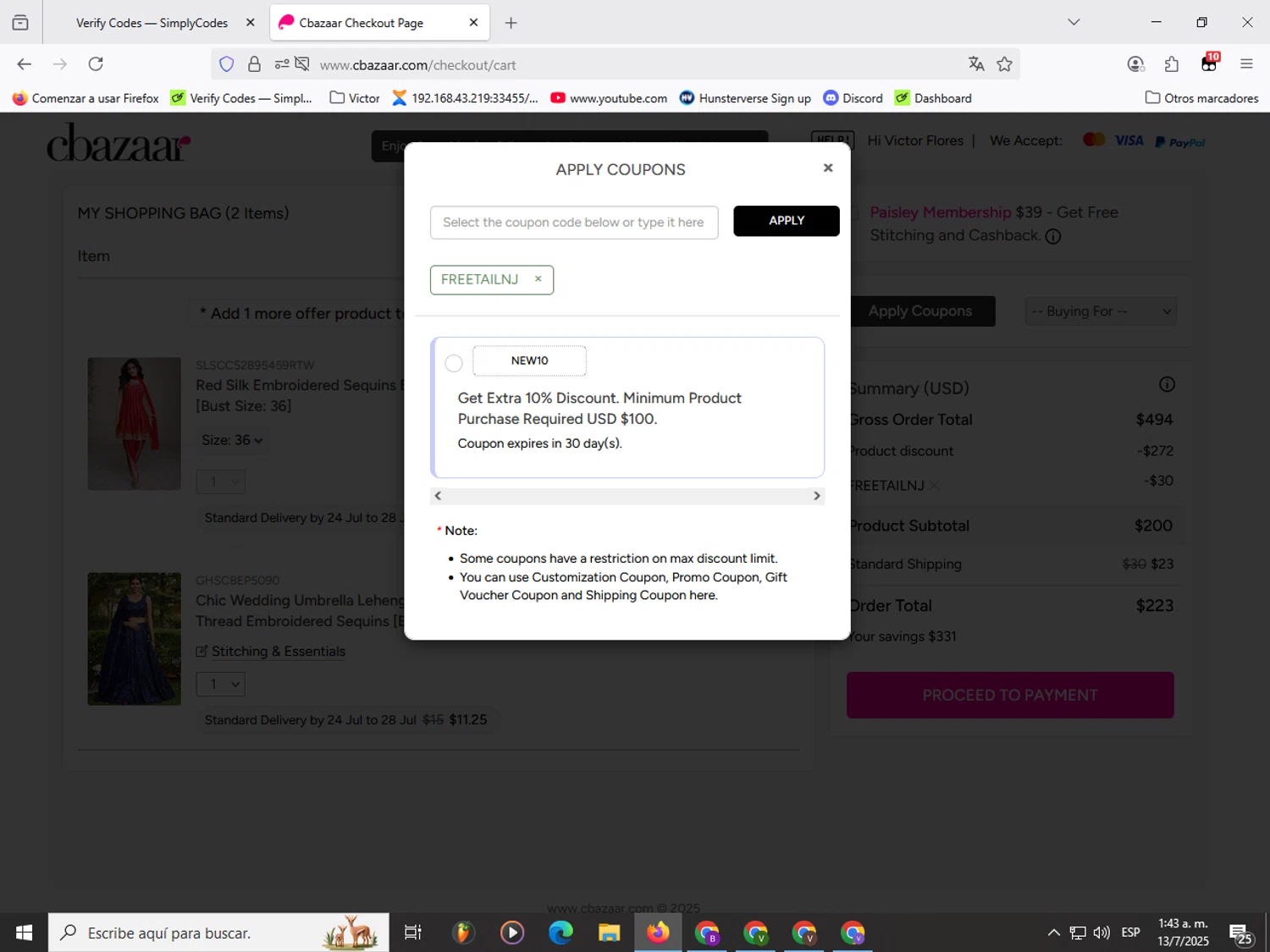Open Otros marcadores folder
Screen dimensions: 1270x952
click(1201, 98)
